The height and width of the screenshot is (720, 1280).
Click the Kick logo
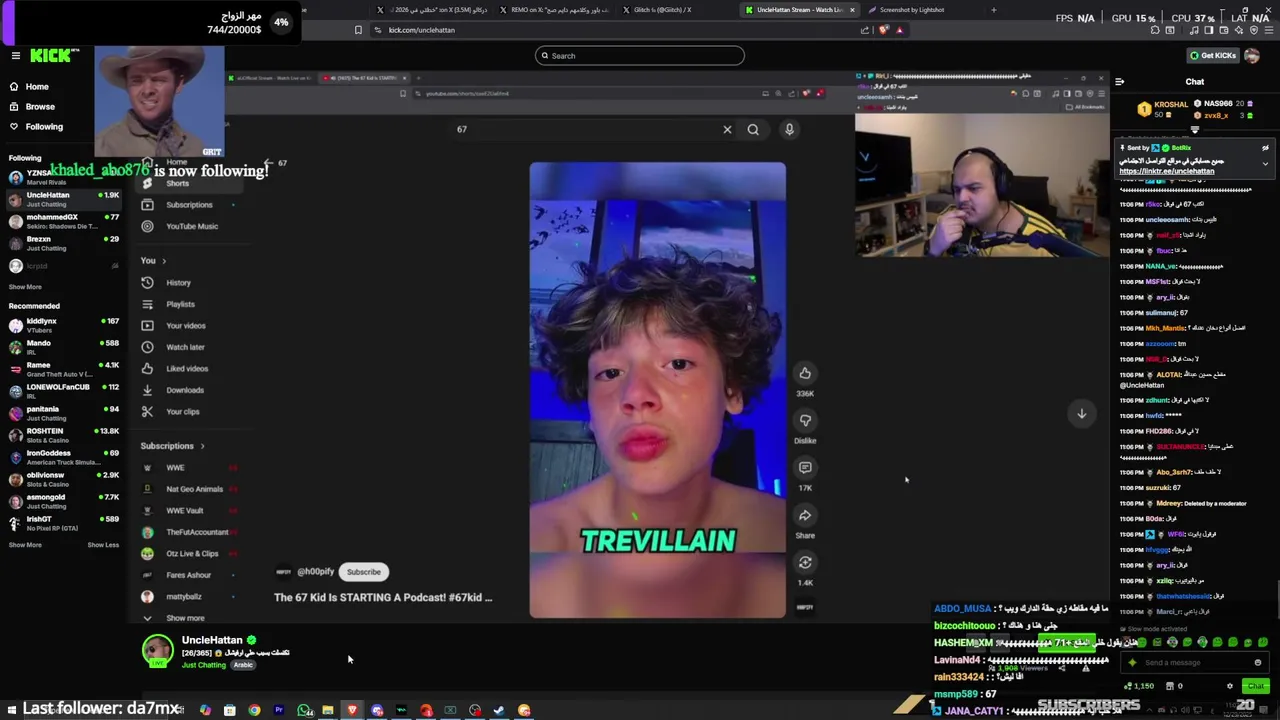tap(50, 56)
